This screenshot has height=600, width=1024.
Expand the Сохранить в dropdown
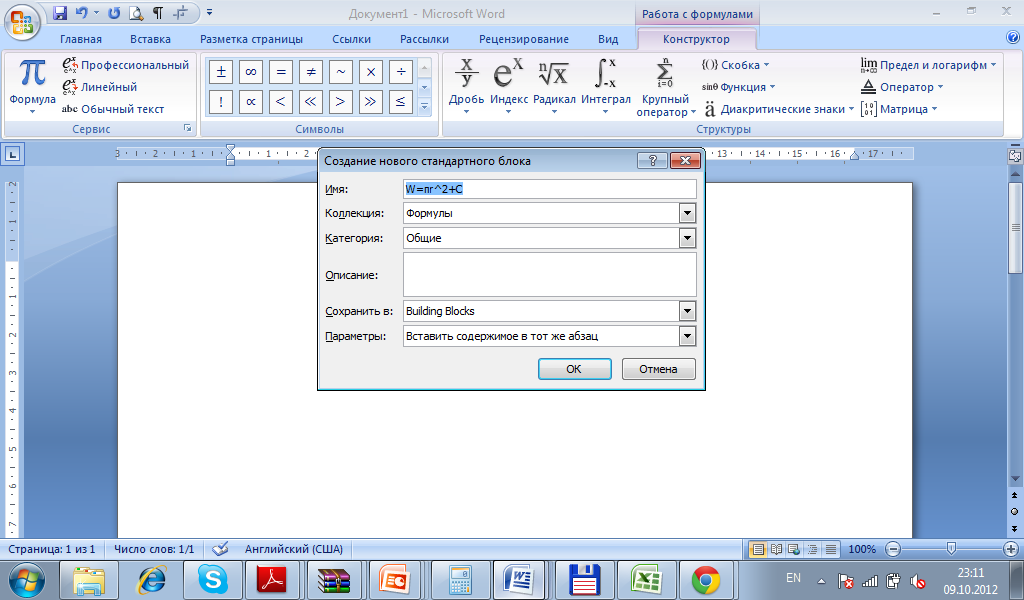(687, 311)
